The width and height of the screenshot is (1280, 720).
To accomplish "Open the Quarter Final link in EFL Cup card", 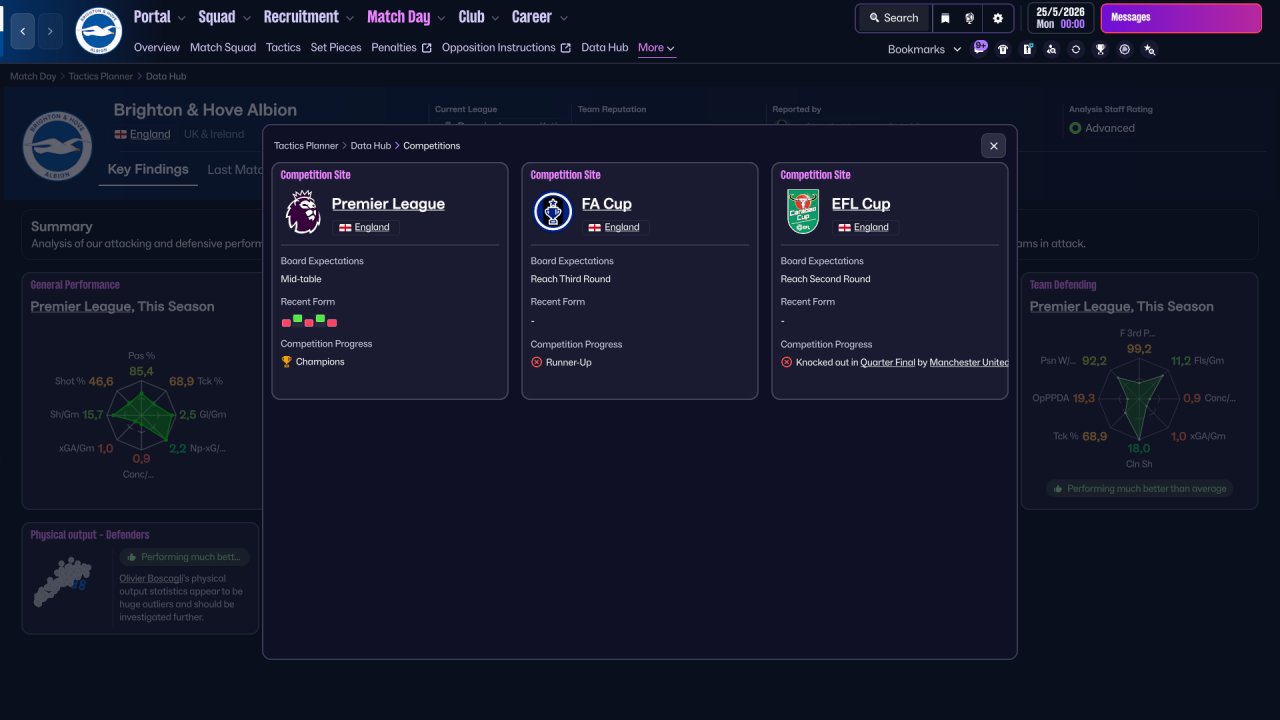I will [888, 363].
